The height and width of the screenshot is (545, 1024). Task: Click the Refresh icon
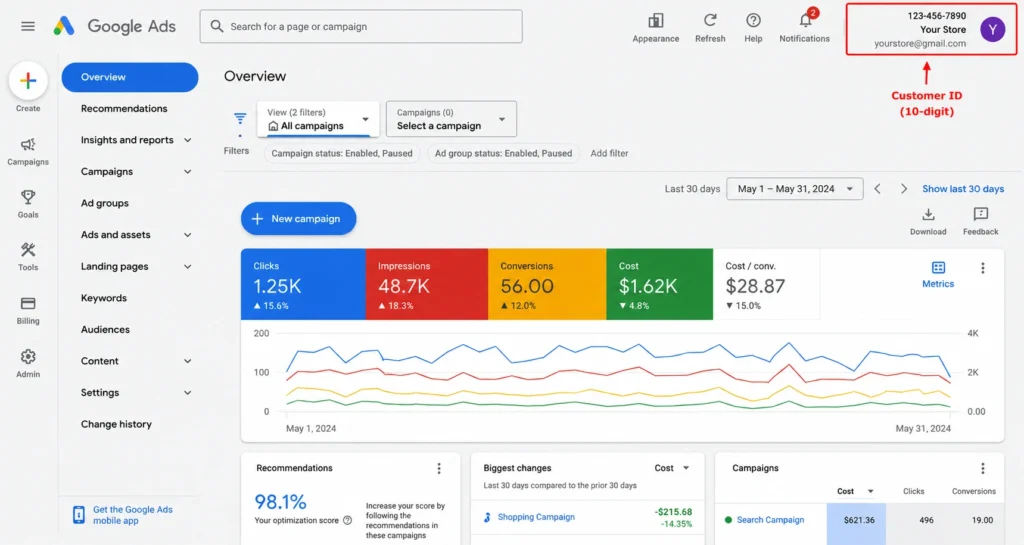pyautogui.click(x=710, y=20)
